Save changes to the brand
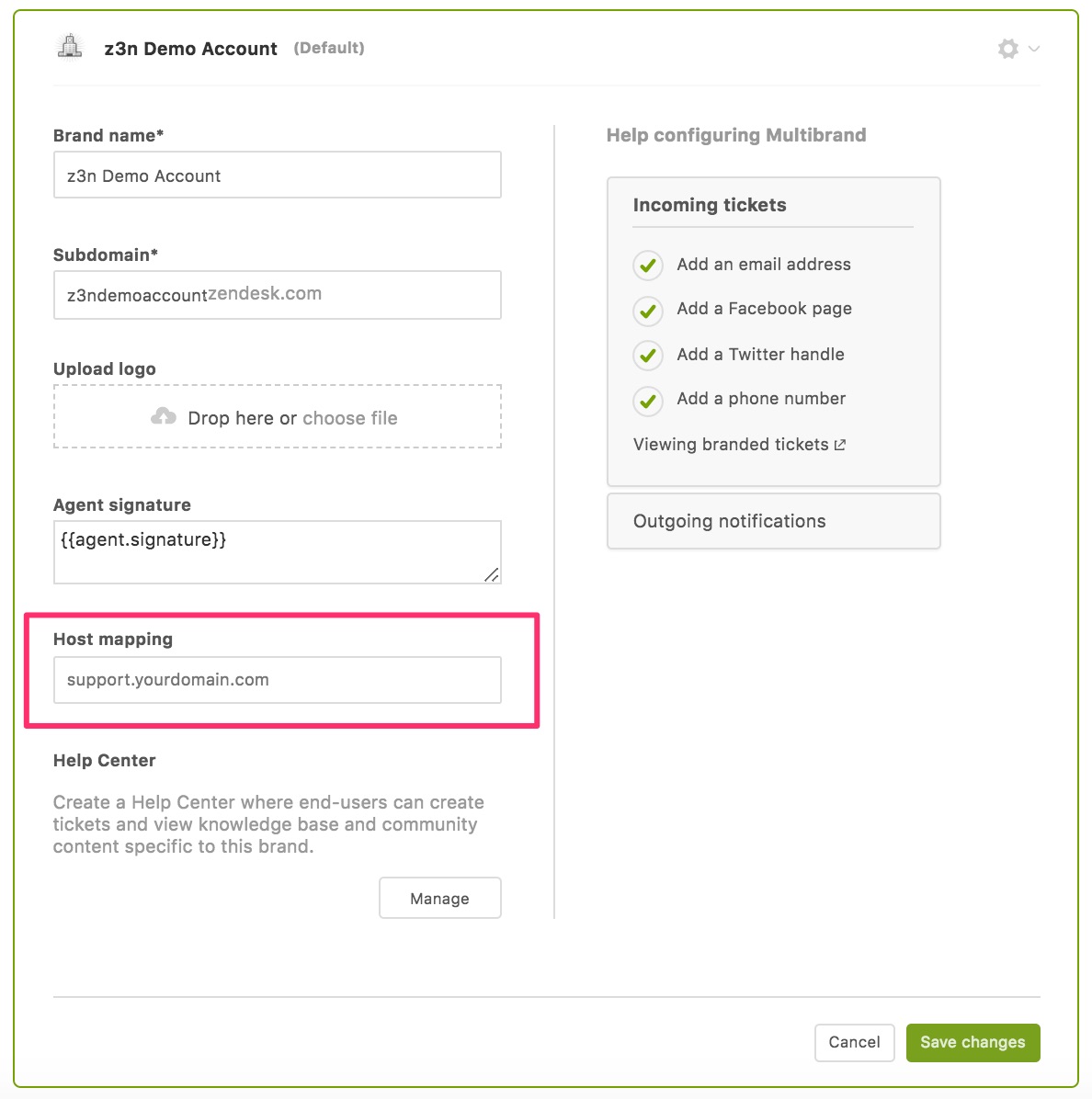Viewport: 1092px width, 1099px height. [973, 1042]
